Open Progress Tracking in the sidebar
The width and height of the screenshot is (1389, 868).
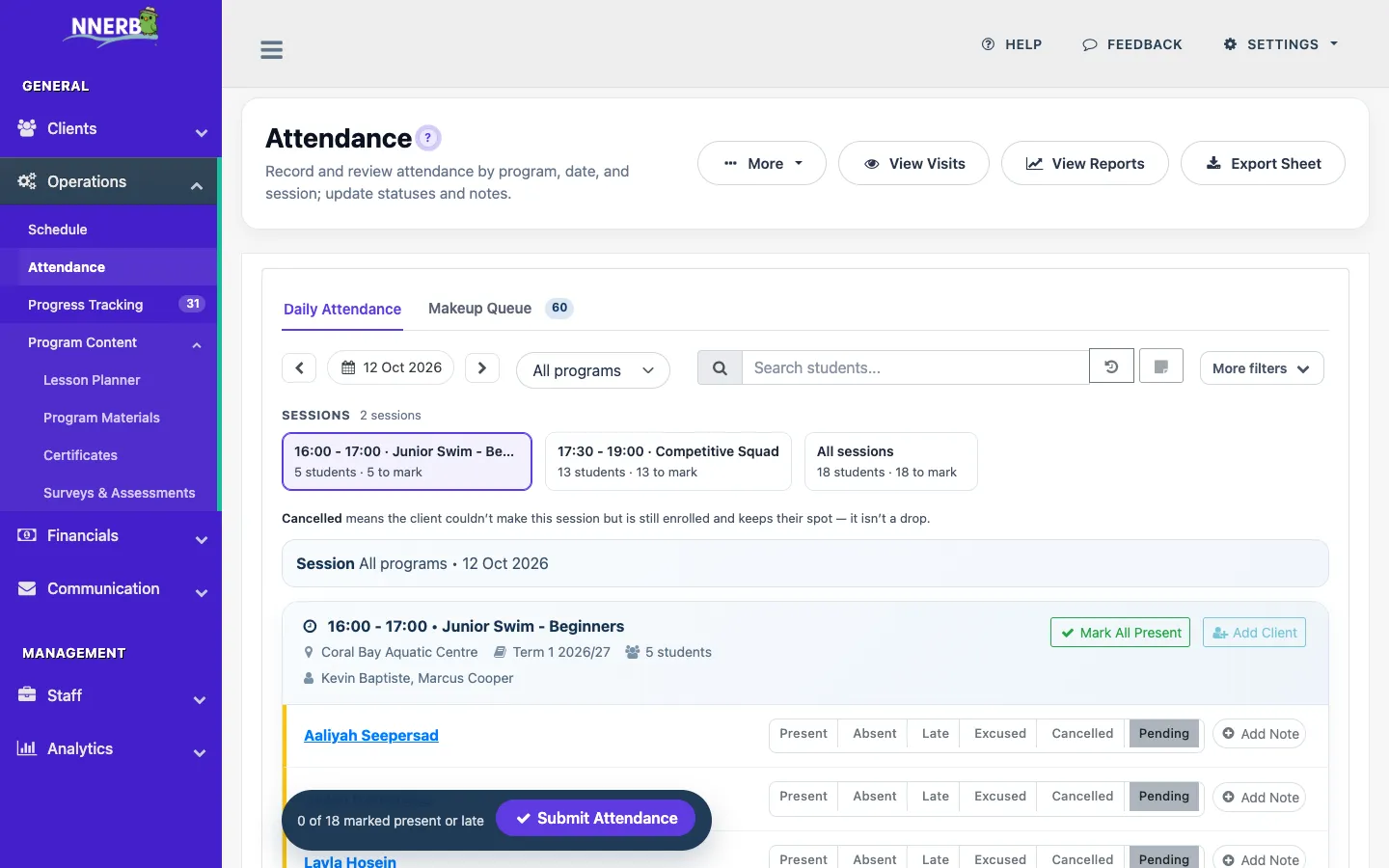click(109, 305)
